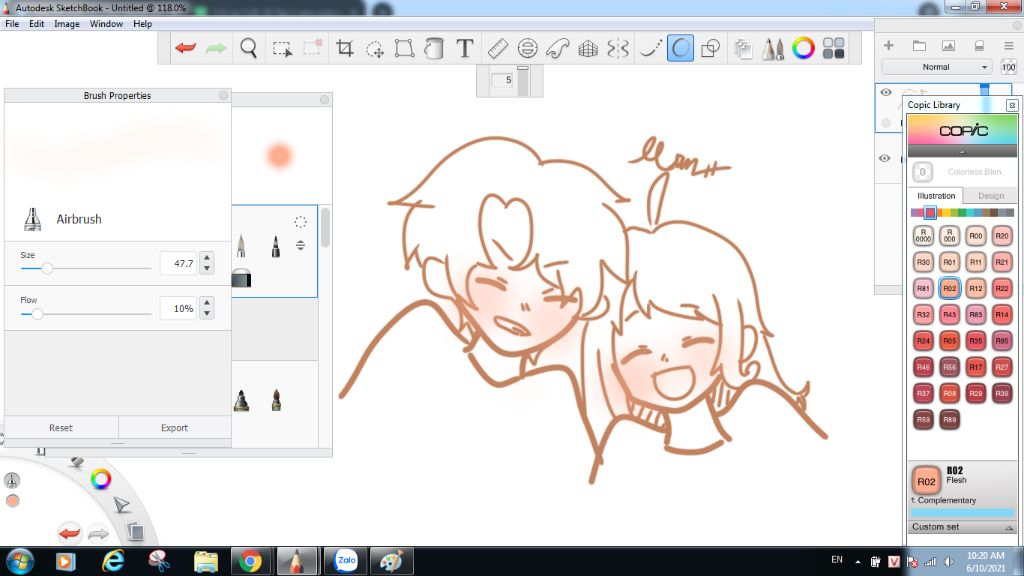
Task: Pick the Distort transform tool
Action: (x=404, y=48)
